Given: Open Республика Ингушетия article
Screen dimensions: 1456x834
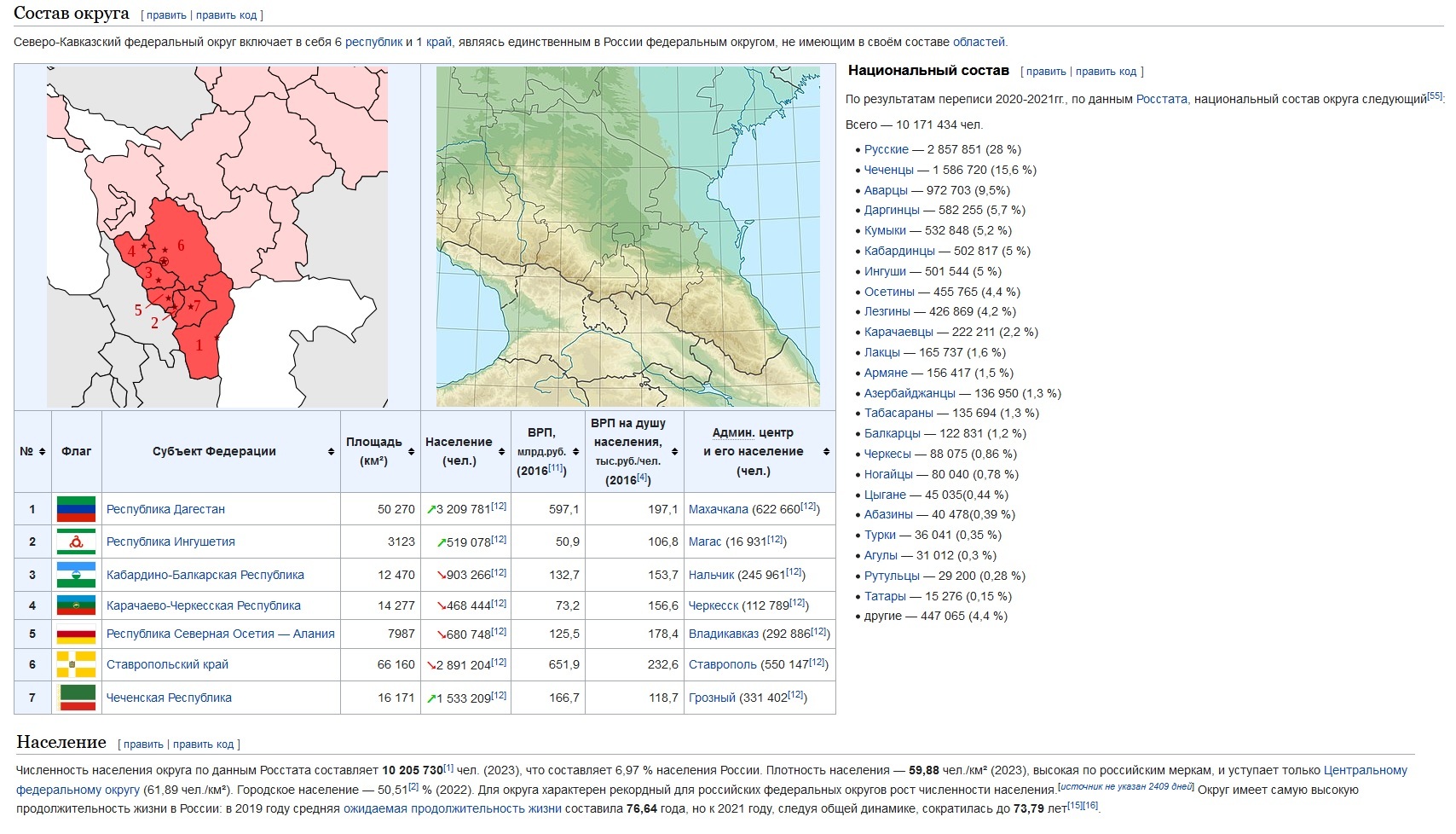Looking at the screenshot, I should click(x=170, y=542).
